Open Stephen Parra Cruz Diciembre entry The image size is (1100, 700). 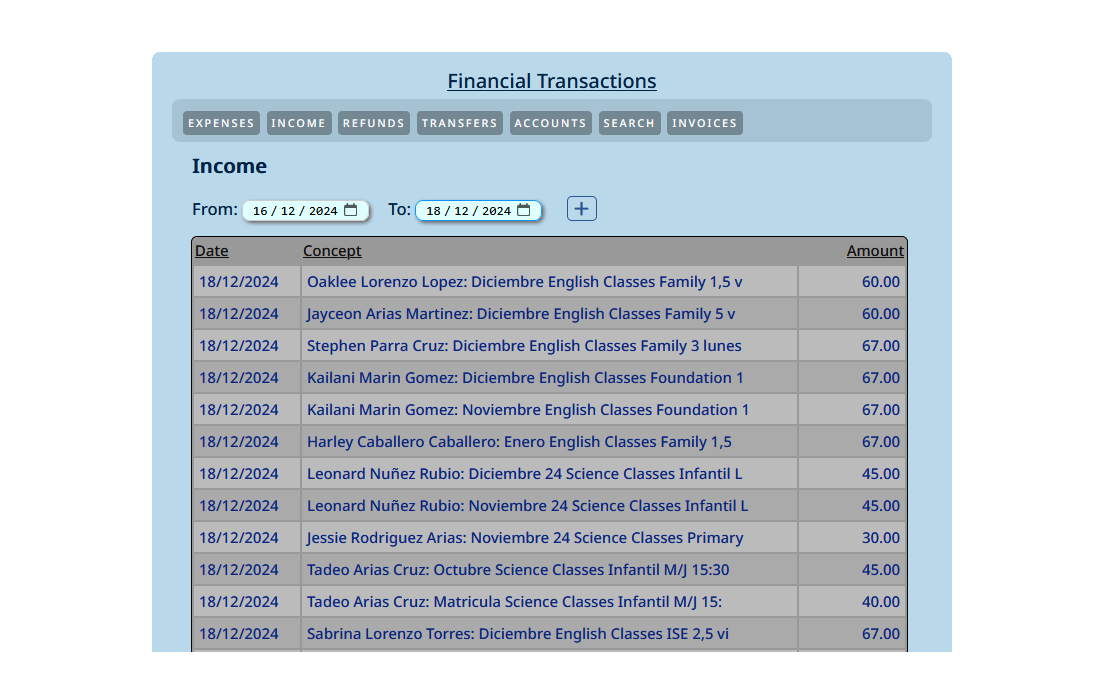click(524, 346)
